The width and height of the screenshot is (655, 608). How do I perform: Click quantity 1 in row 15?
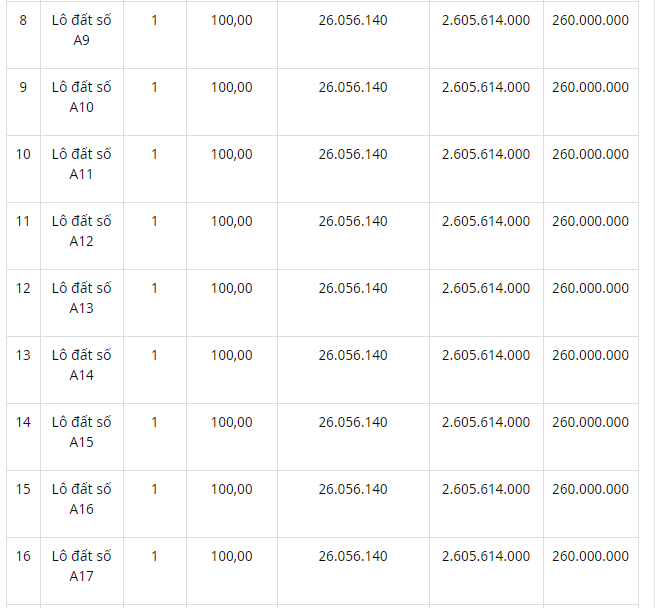(154, 489)
